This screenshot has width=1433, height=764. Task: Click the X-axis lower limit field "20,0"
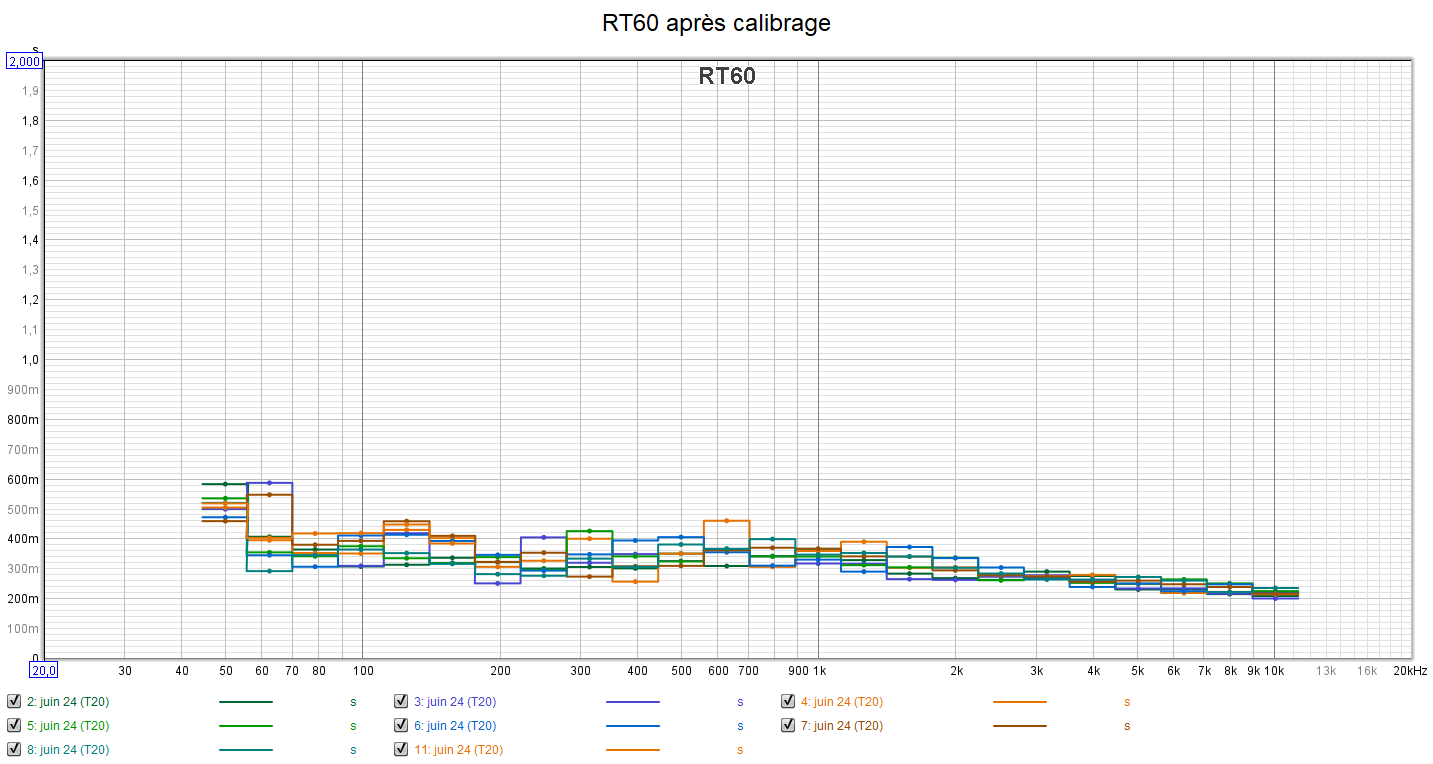pyautogui.click(x=44, y=670)
